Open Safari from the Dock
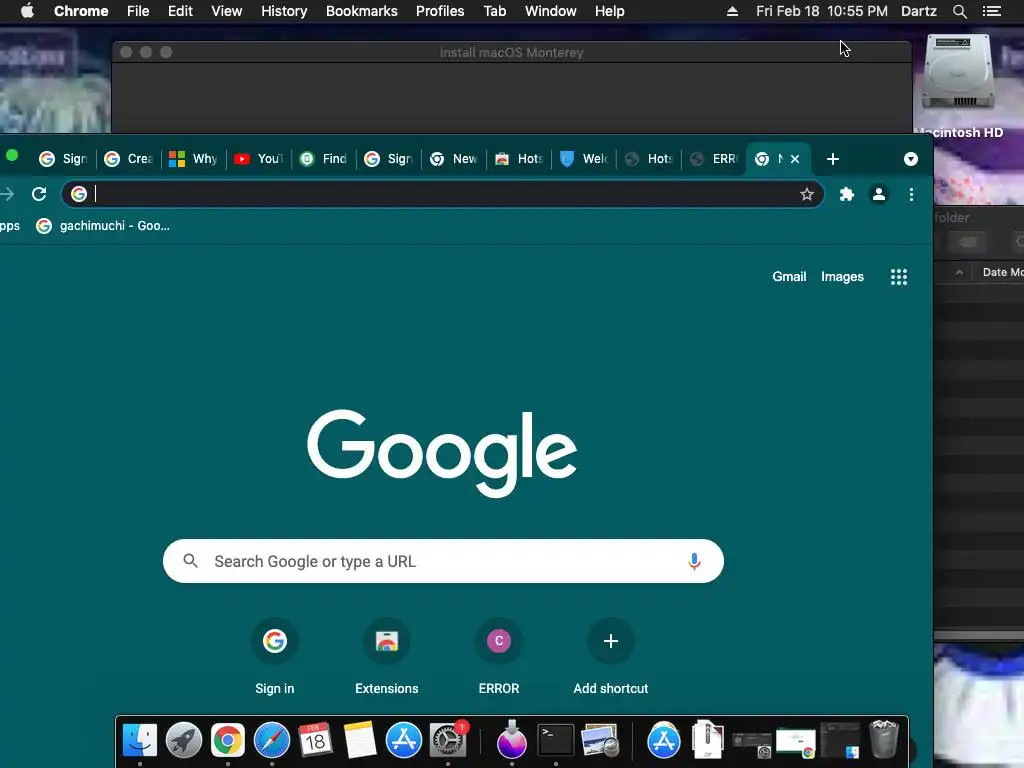This screenshot has width=1024, height=768. [272, 740]
